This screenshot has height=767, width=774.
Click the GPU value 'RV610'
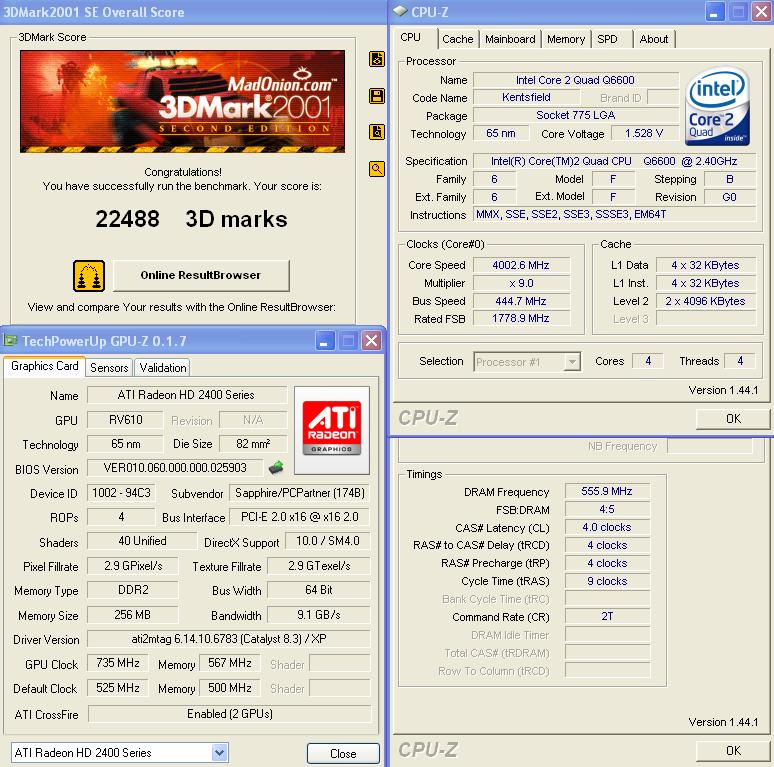coord(125,420)
